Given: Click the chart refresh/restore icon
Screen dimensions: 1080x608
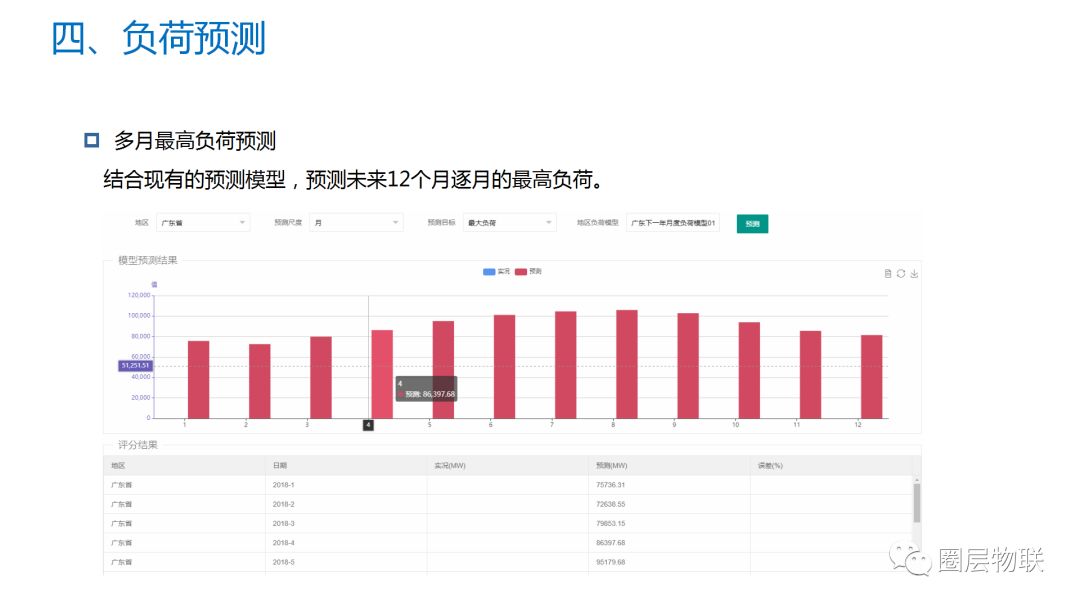Looking at the screenshot, I should point(901,274).
